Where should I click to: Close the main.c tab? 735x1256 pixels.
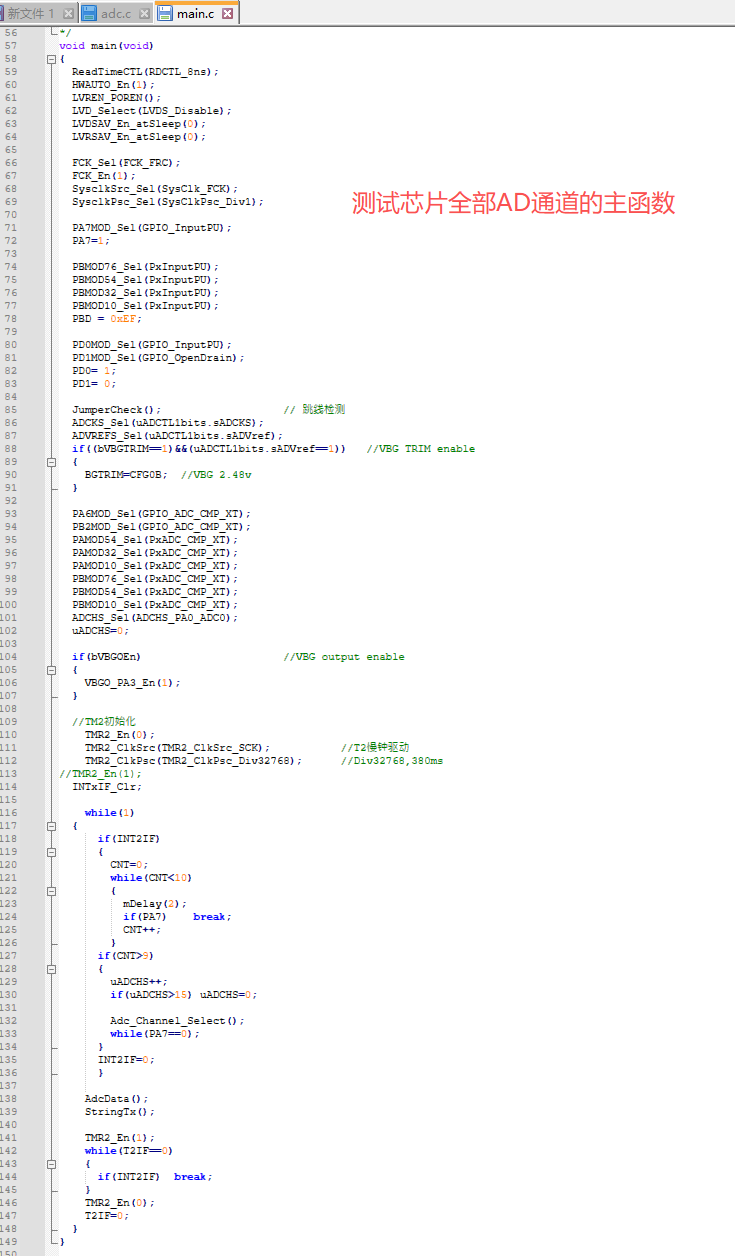(228, 13)
